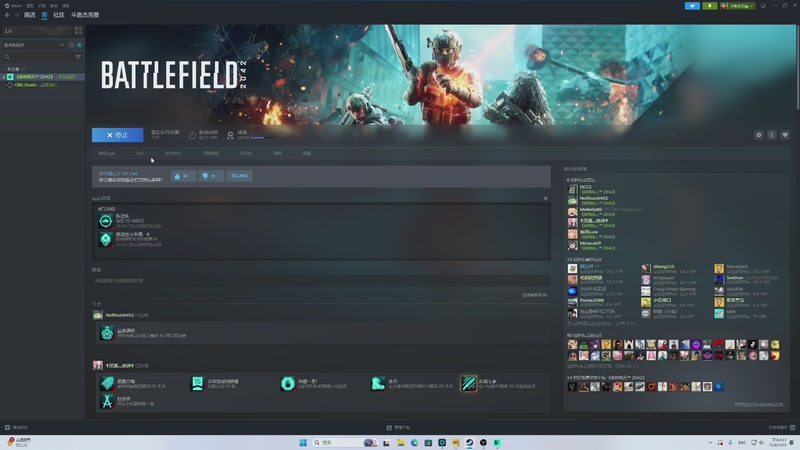Click the achievements trophy icon

pos(230,135)
